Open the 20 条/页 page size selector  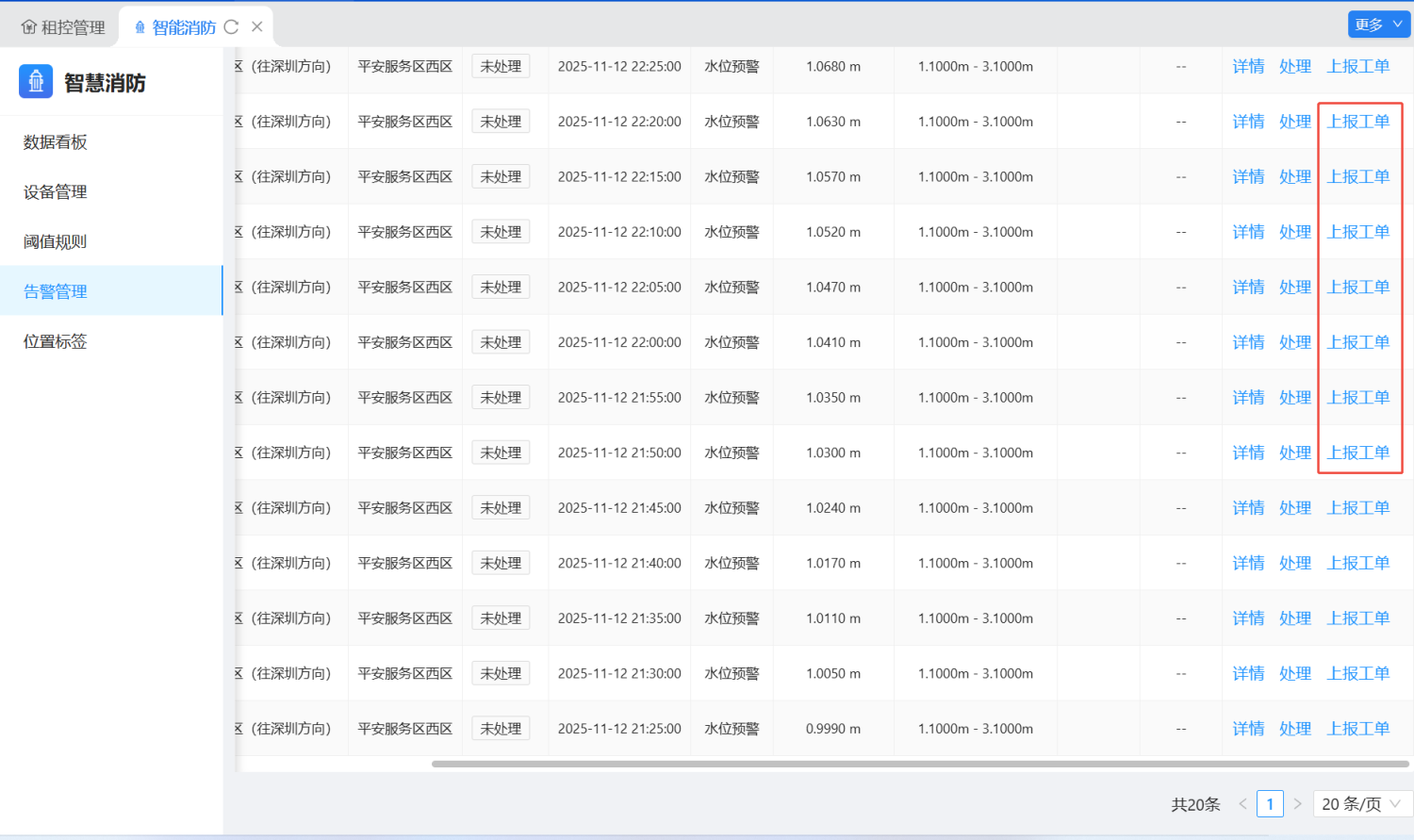click(1361, 804)
